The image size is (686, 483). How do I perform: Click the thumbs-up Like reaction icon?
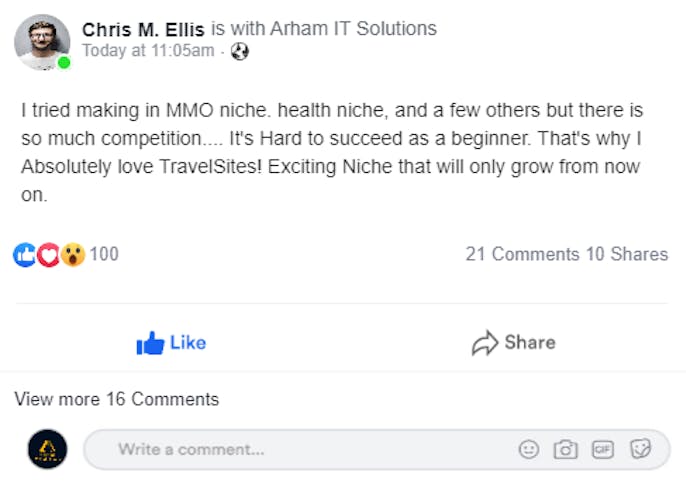click(x=24, y=255)
